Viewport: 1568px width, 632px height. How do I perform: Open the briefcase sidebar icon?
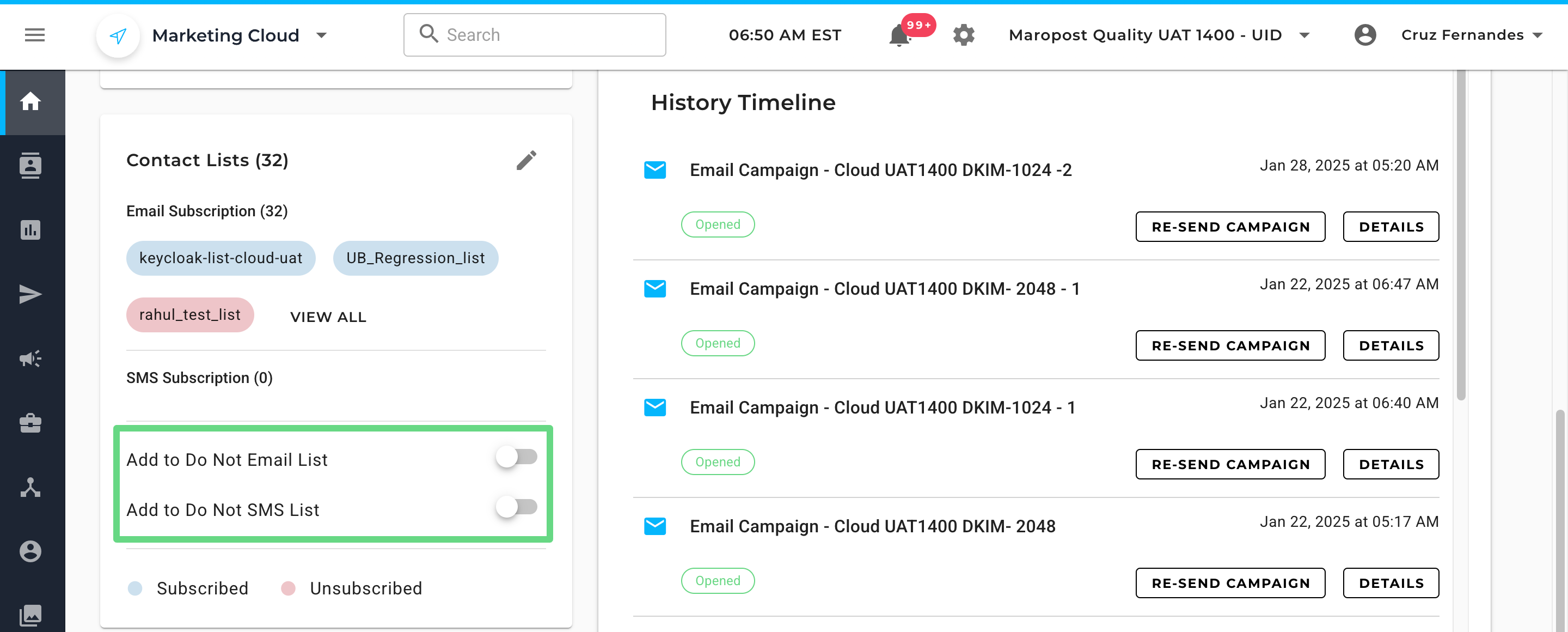point(30,423)
